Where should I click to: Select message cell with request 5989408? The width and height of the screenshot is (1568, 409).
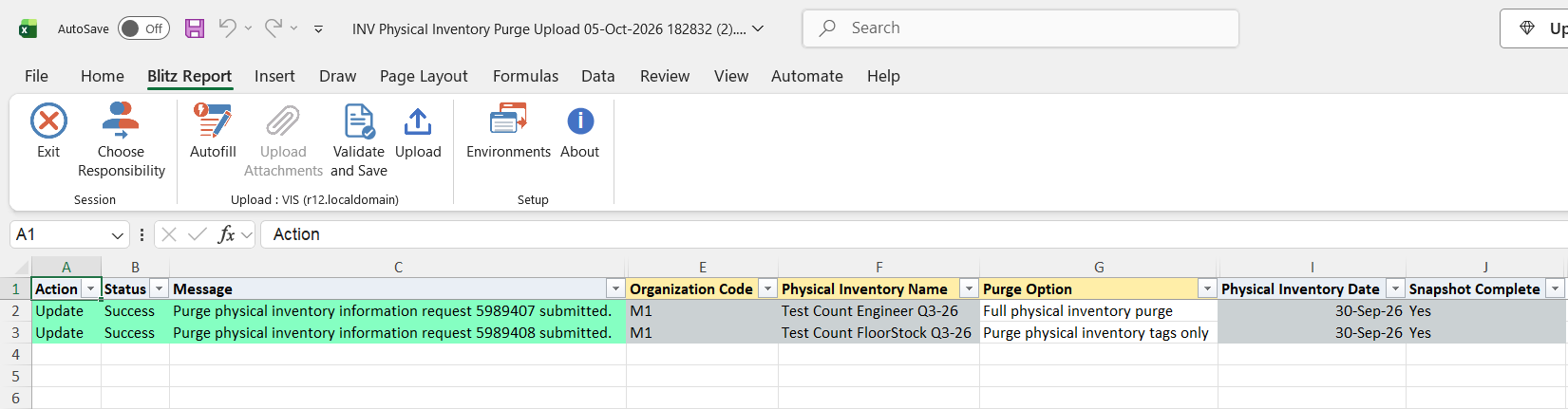point(398,333)
